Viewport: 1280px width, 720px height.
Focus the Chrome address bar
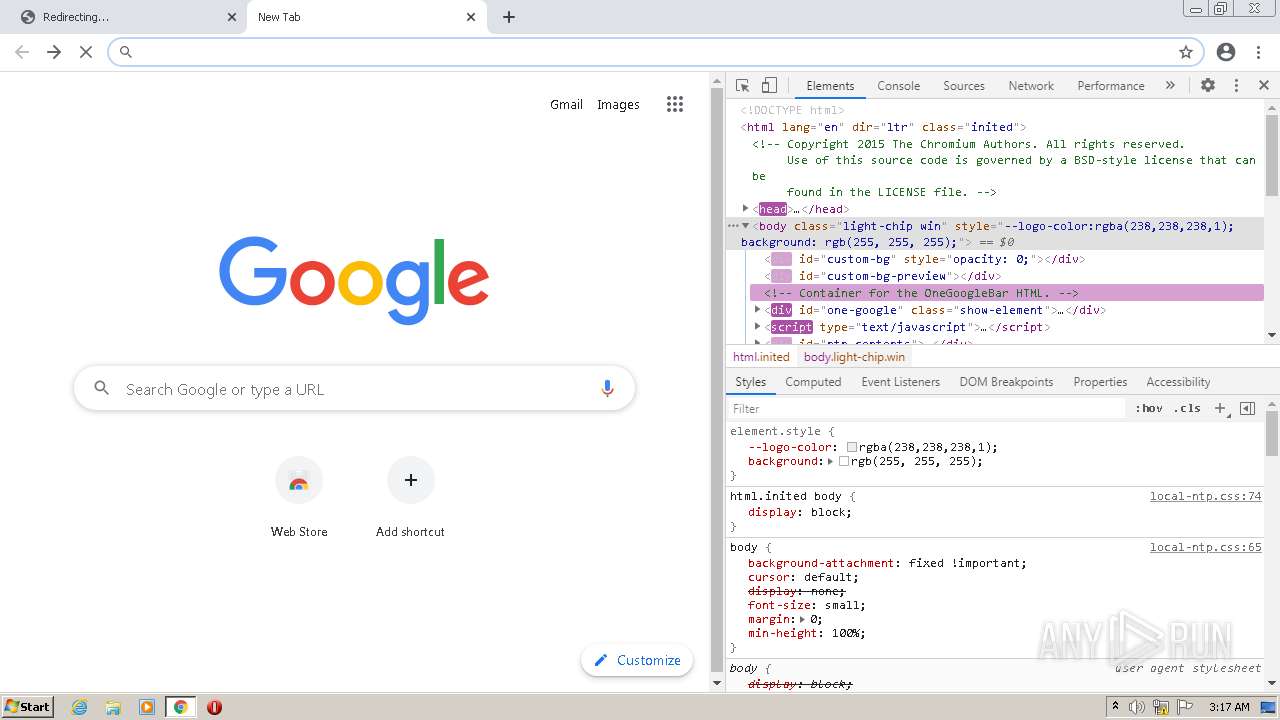[x=655, y=52]
